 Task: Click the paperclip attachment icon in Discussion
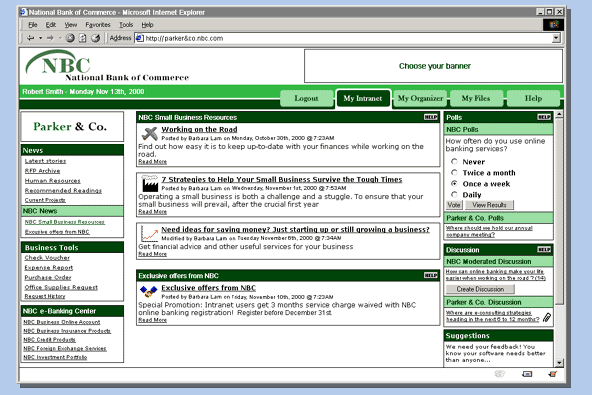click(x=547, y=317)
